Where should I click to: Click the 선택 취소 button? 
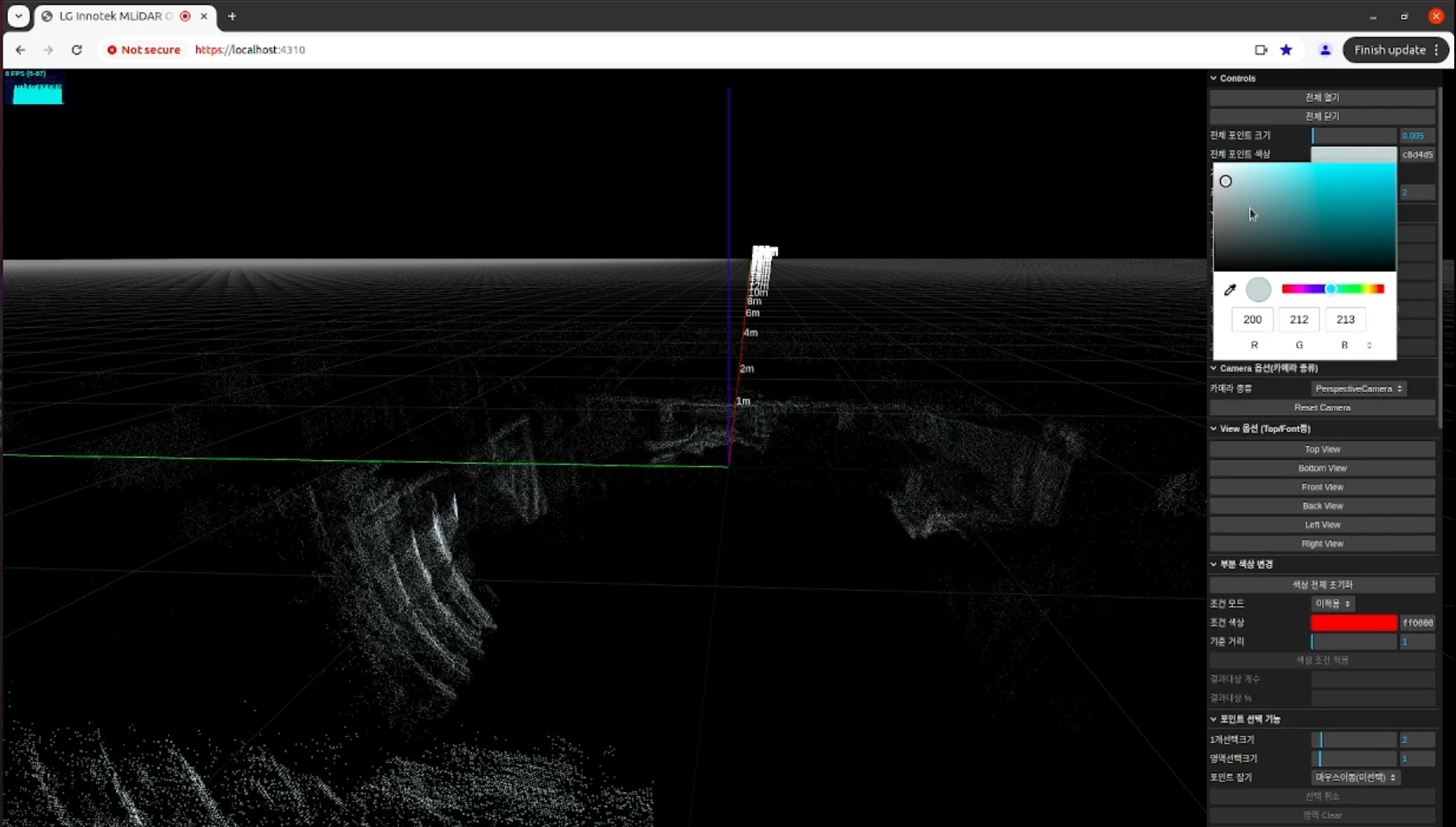(x=1322, y=796)
